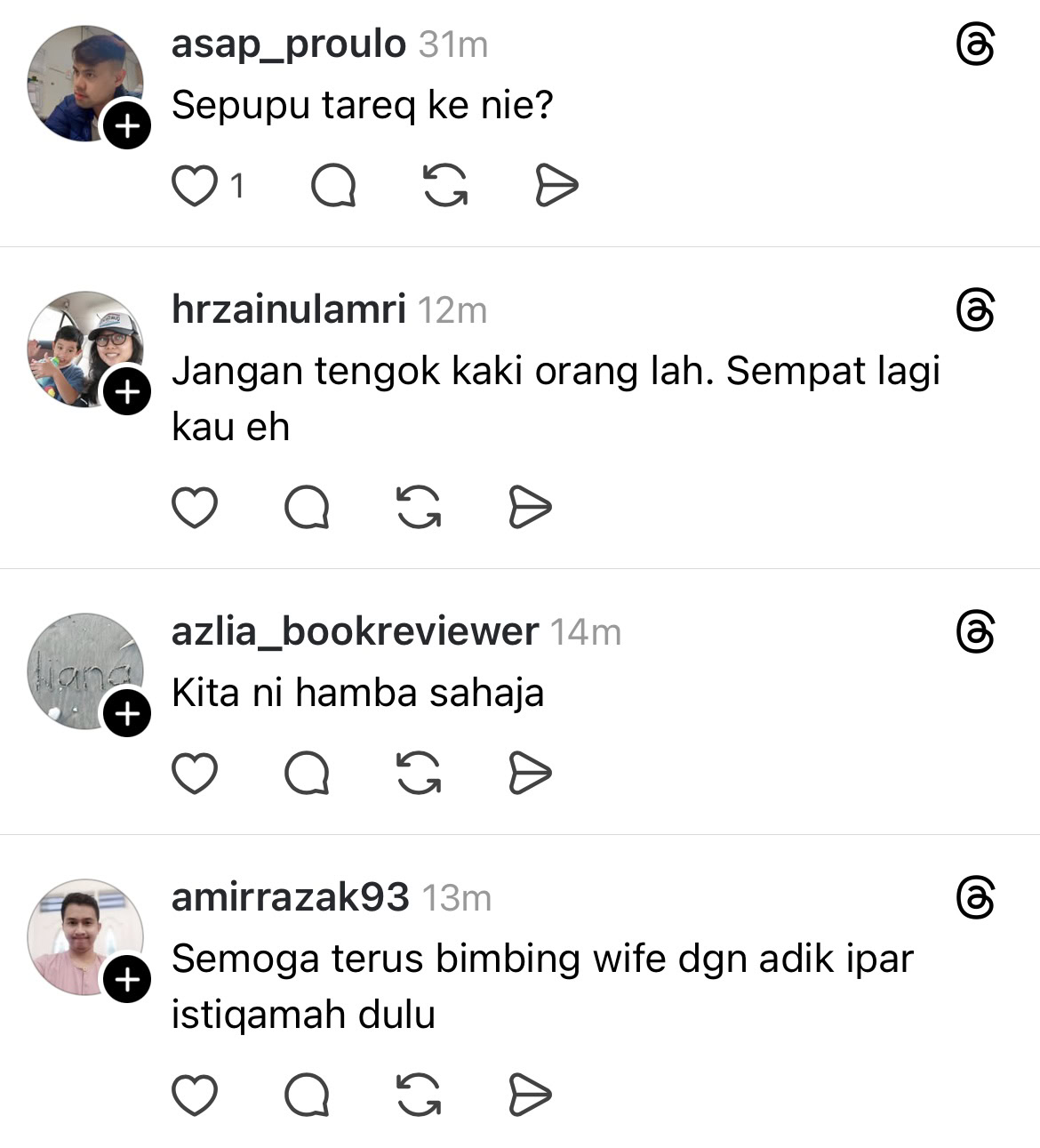This screenshot has height=1148, width=1040.
Task: Open hrzainulamri's profile by username
Action: click(289, 309)
